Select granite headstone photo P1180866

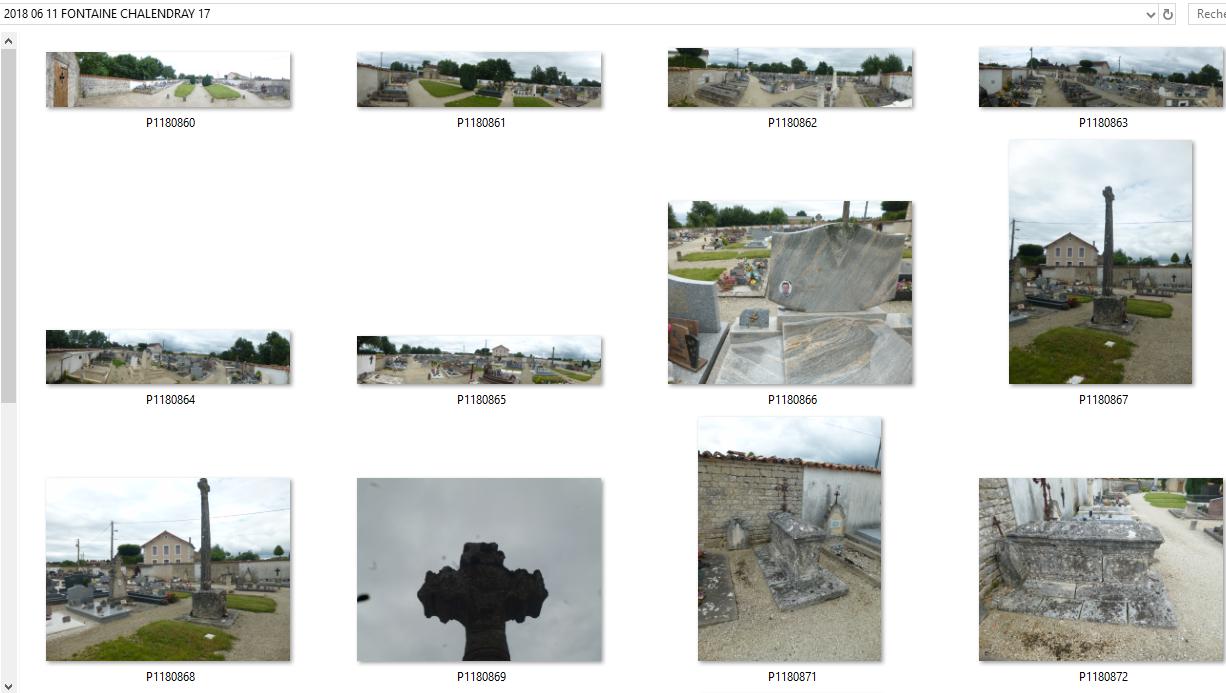(x=790, y=292)
